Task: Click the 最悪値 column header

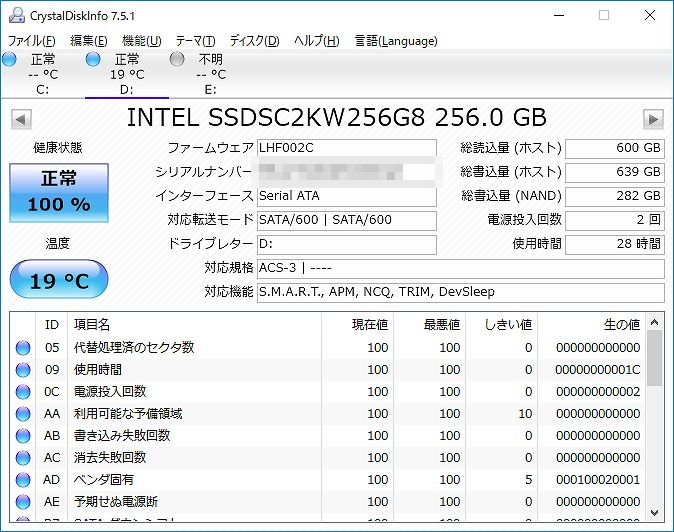Action: point(429,325)
